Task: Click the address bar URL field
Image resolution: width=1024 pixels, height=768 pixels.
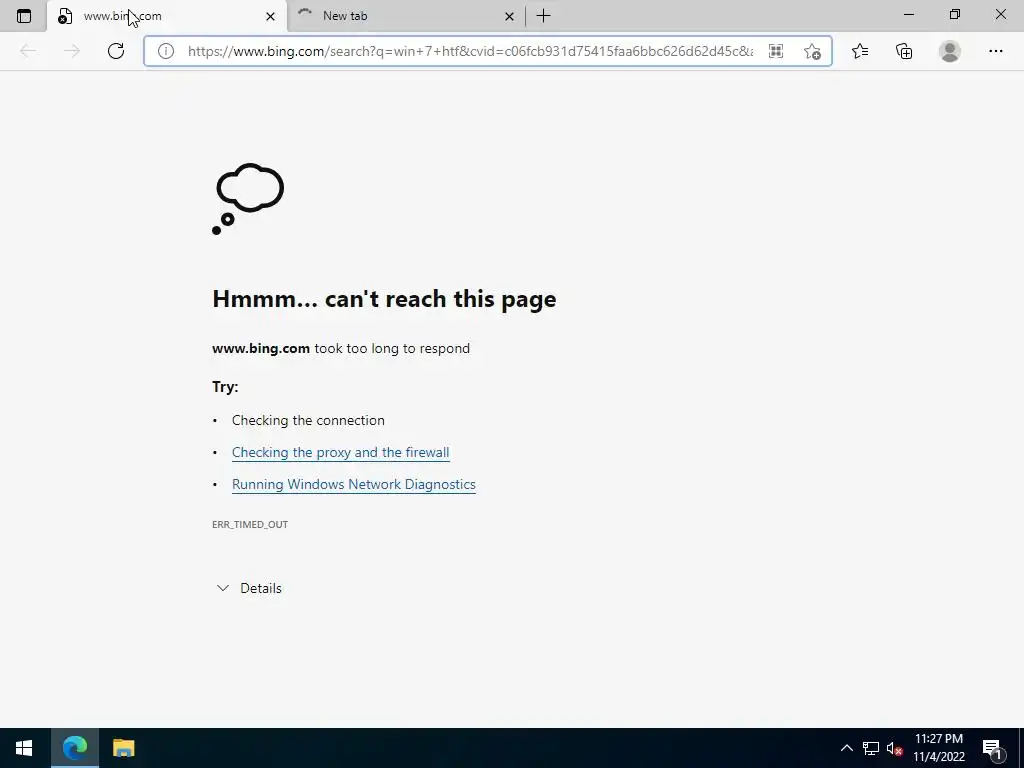Action: pyautogui.click(x=470, y=51)
